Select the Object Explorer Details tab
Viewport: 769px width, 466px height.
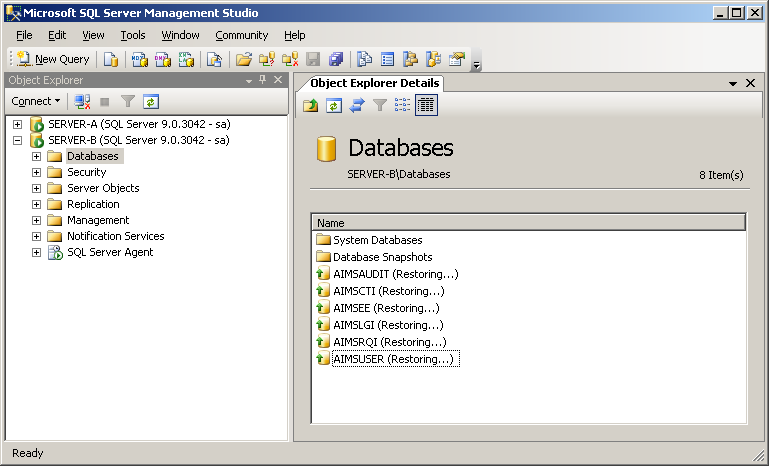tap(374, 83)
